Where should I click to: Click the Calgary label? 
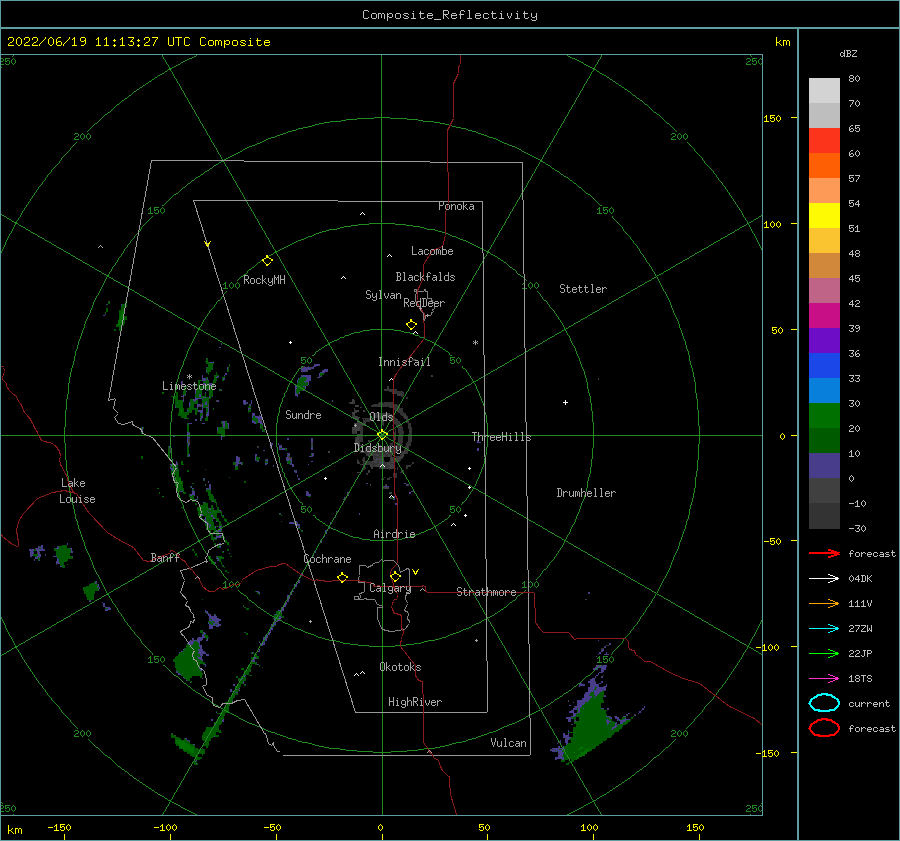point(390,588)
